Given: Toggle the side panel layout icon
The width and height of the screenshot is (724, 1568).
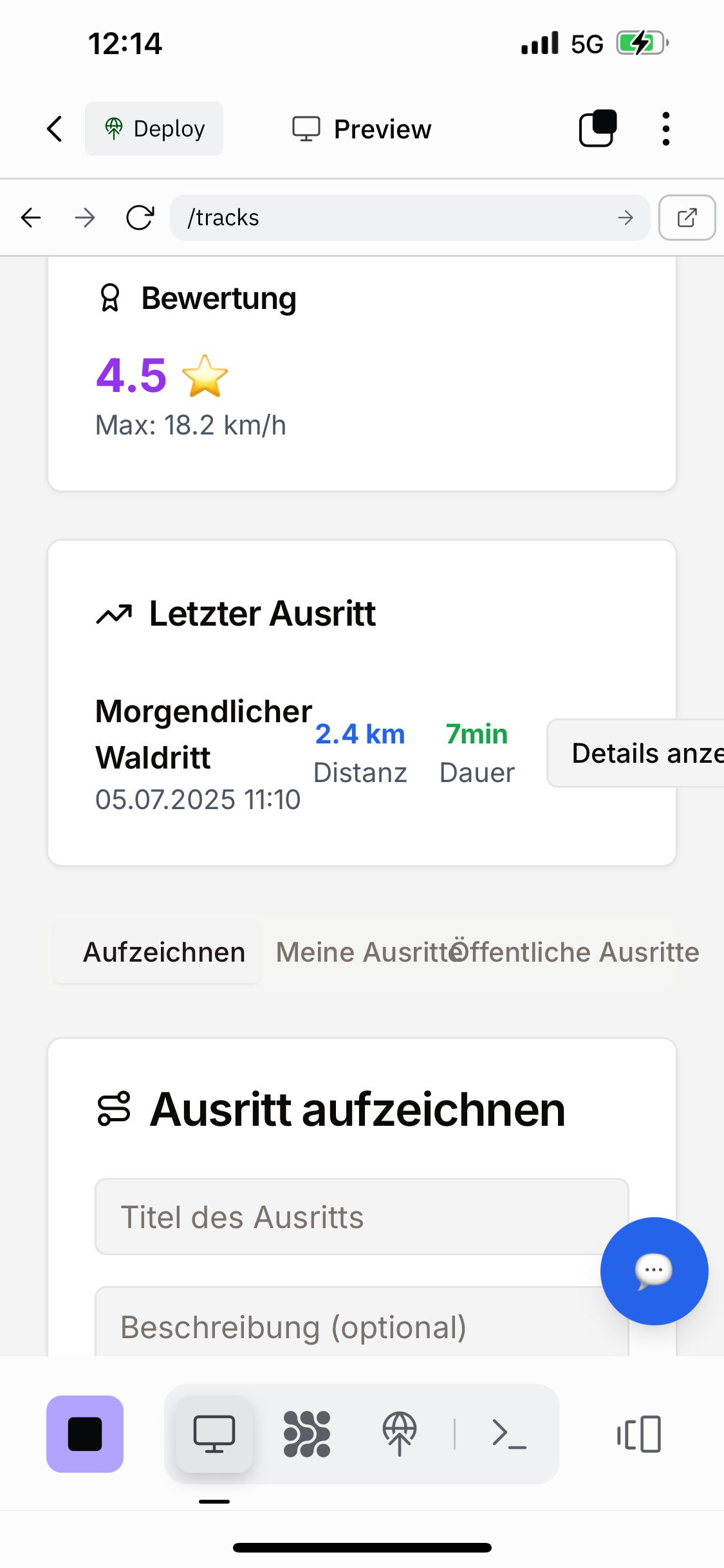Looking at the screenshot, I should (639, 1434).
